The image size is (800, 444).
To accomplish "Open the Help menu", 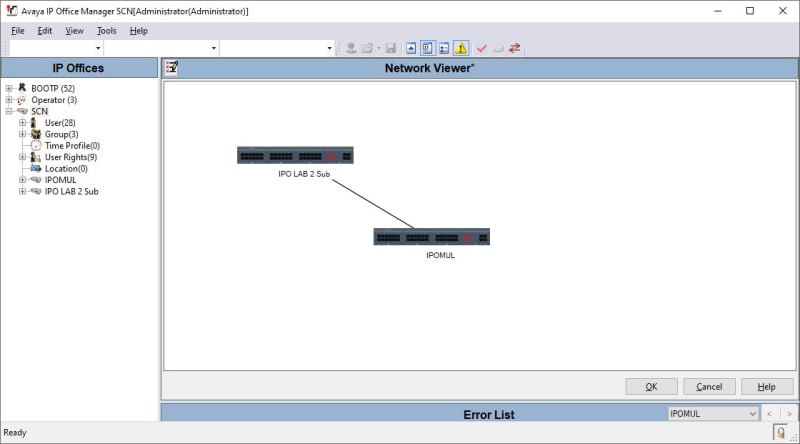I will pos(138,31).
